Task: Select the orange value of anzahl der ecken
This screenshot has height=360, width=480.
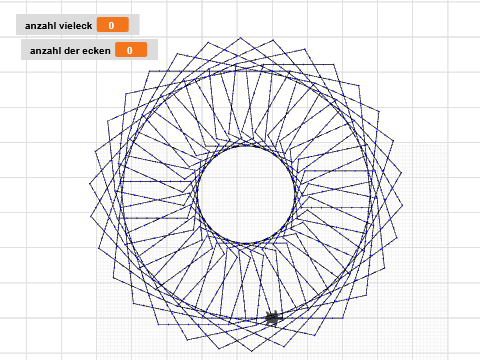Action: [131, 50]
